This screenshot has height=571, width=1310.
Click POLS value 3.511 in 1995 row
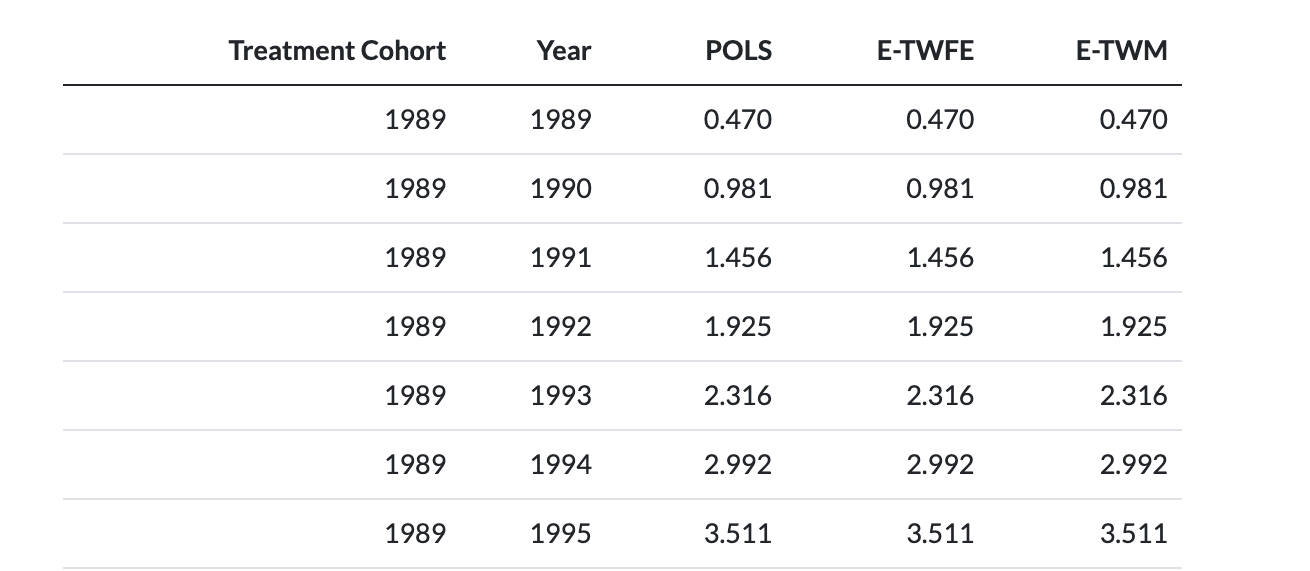point(738,534)
